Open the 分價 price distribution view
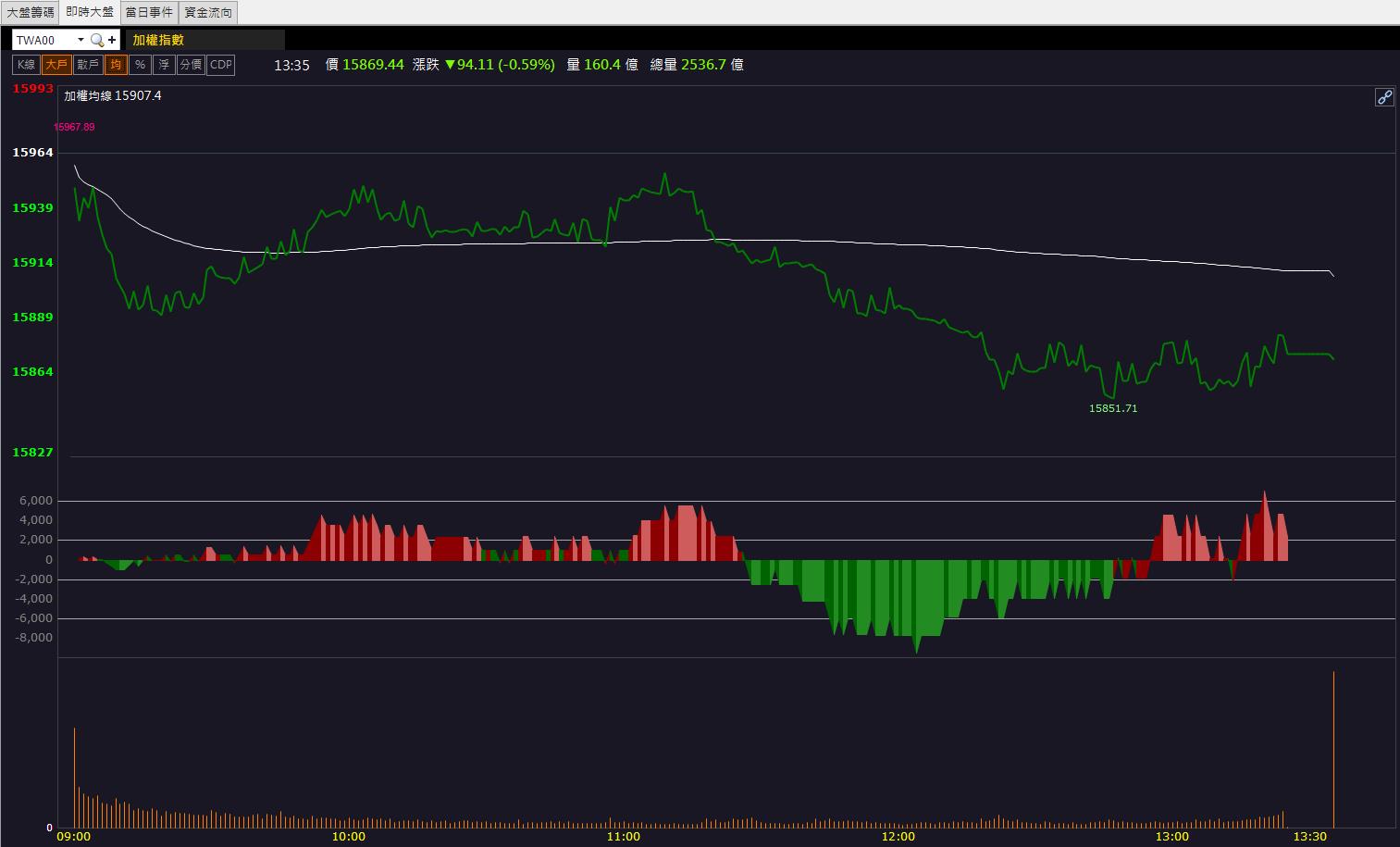This screenshot has width=1400, height=847. coord(191,65)
